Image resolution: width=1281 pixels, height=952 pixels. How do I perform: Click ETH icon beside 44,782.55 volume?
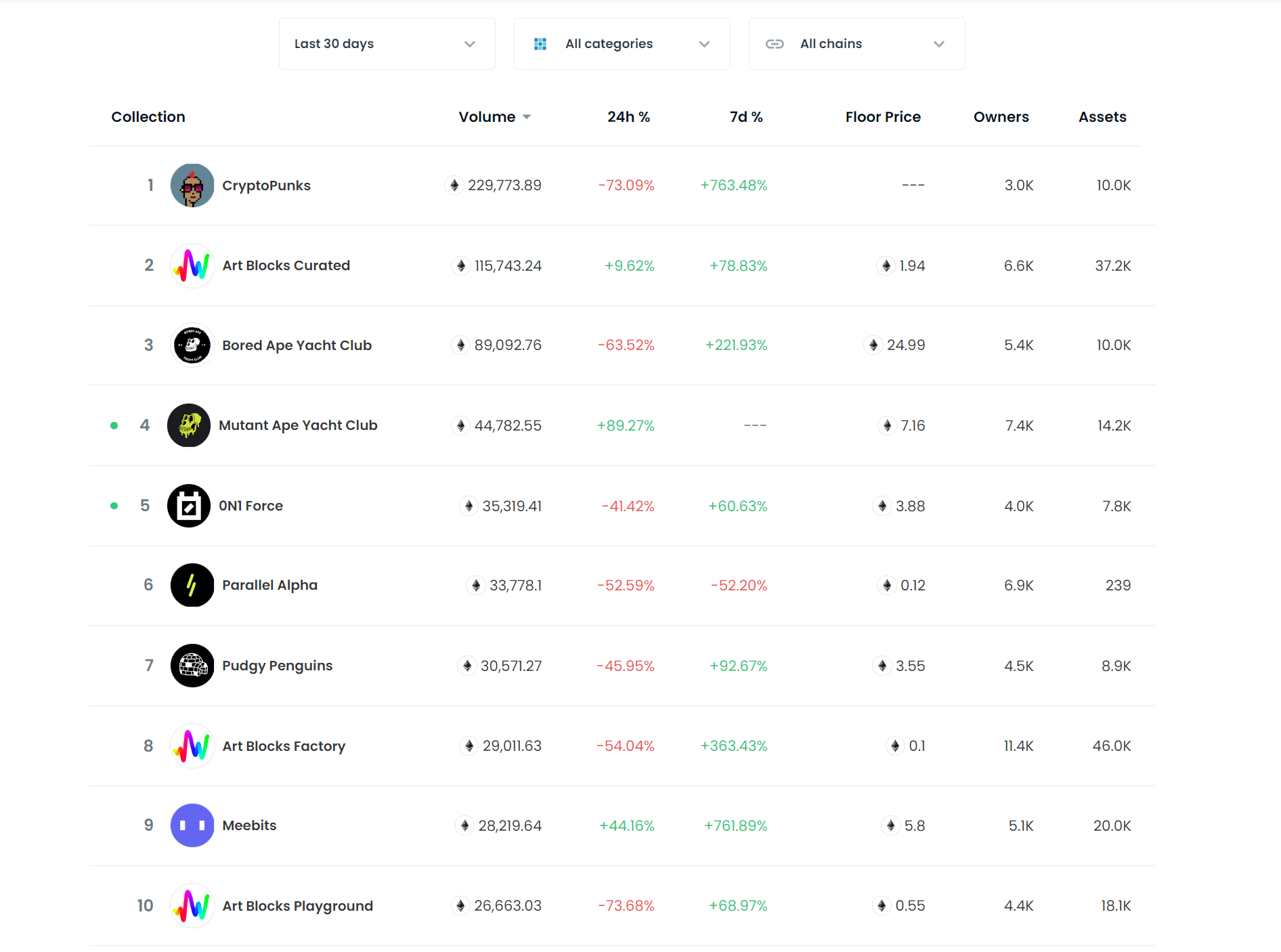point(460,425)
